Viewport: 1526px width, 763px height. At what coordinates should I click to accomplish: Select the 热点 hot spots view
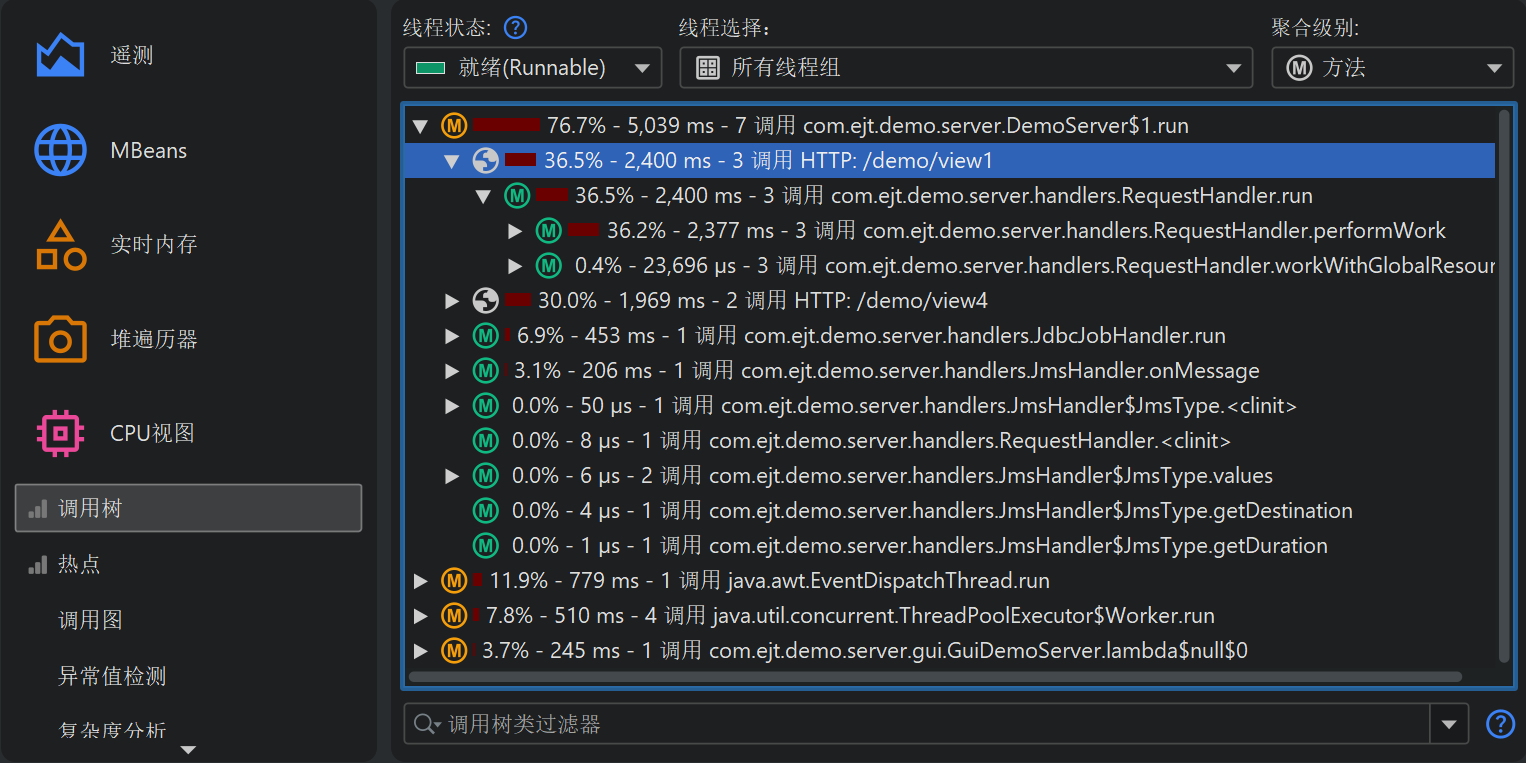coord(79,564)
